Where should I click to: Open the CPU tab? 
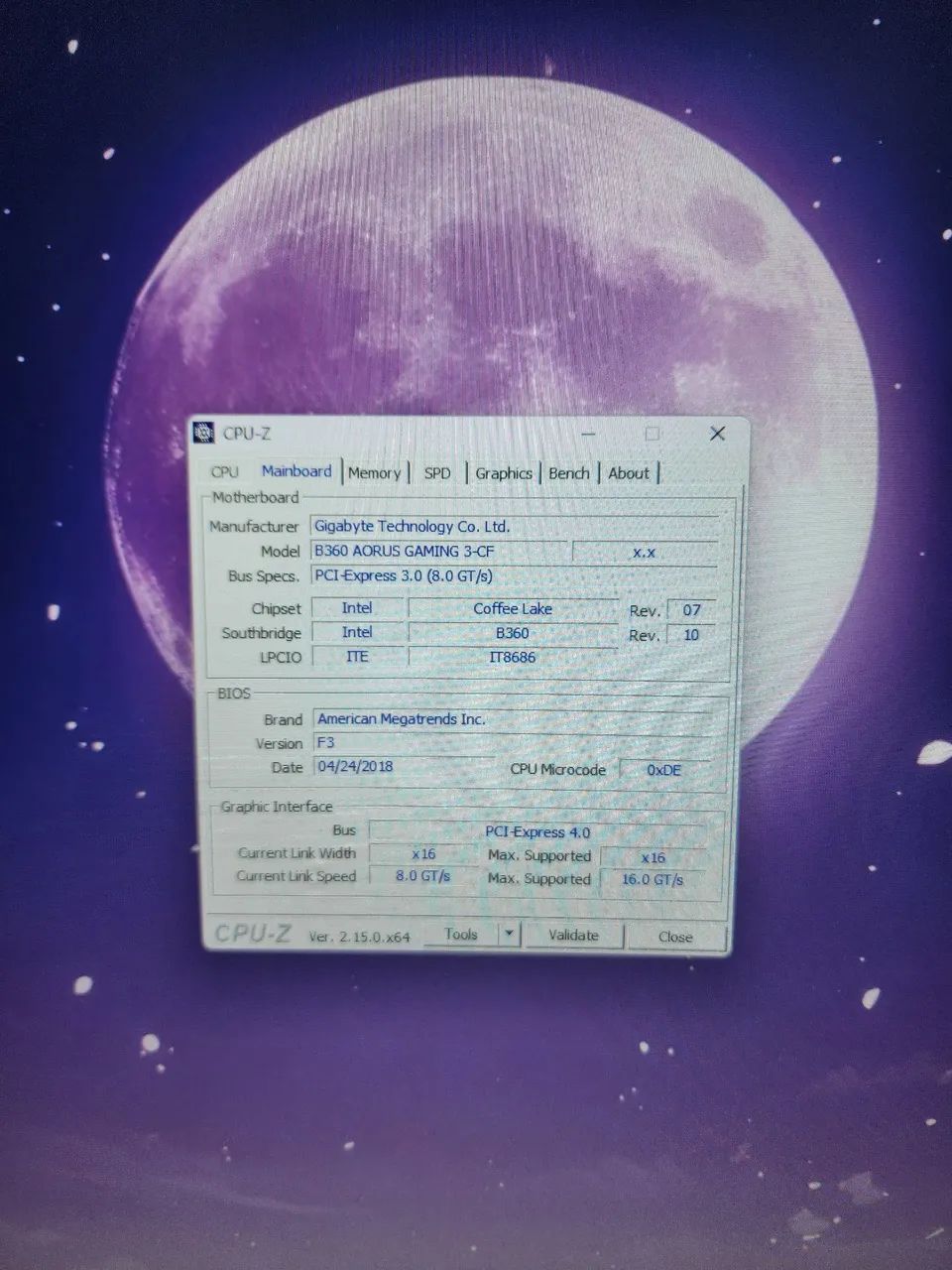pos(225,472)
